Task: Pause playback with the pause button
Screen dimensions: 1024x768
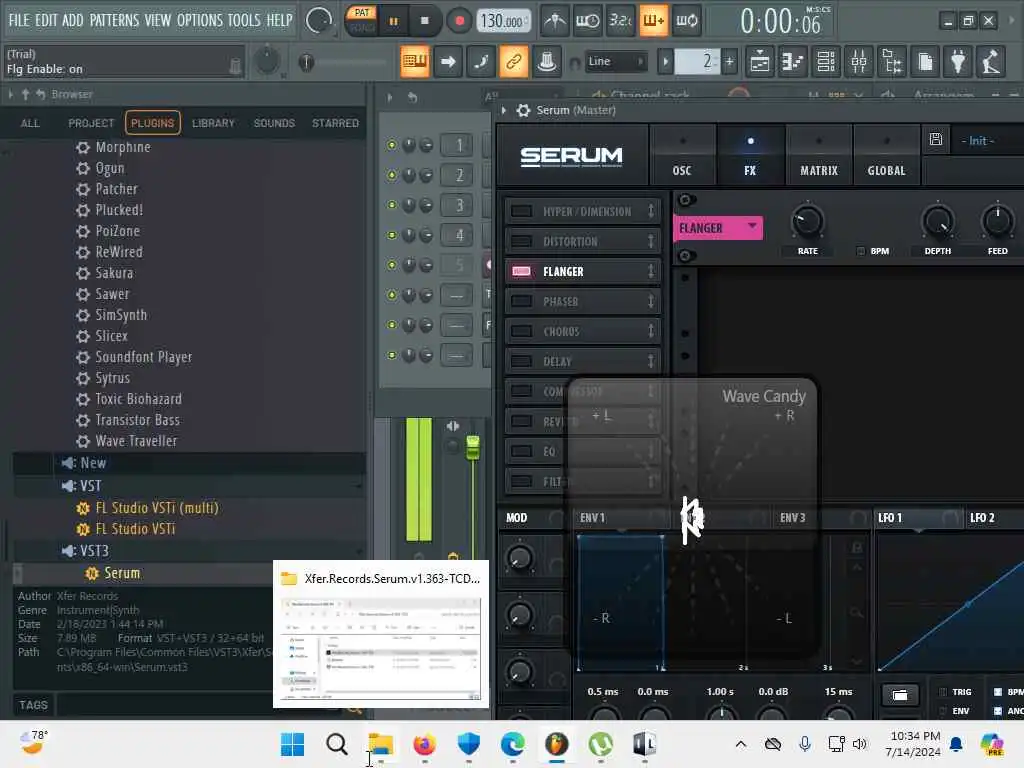Action: (x=393, y=22)
